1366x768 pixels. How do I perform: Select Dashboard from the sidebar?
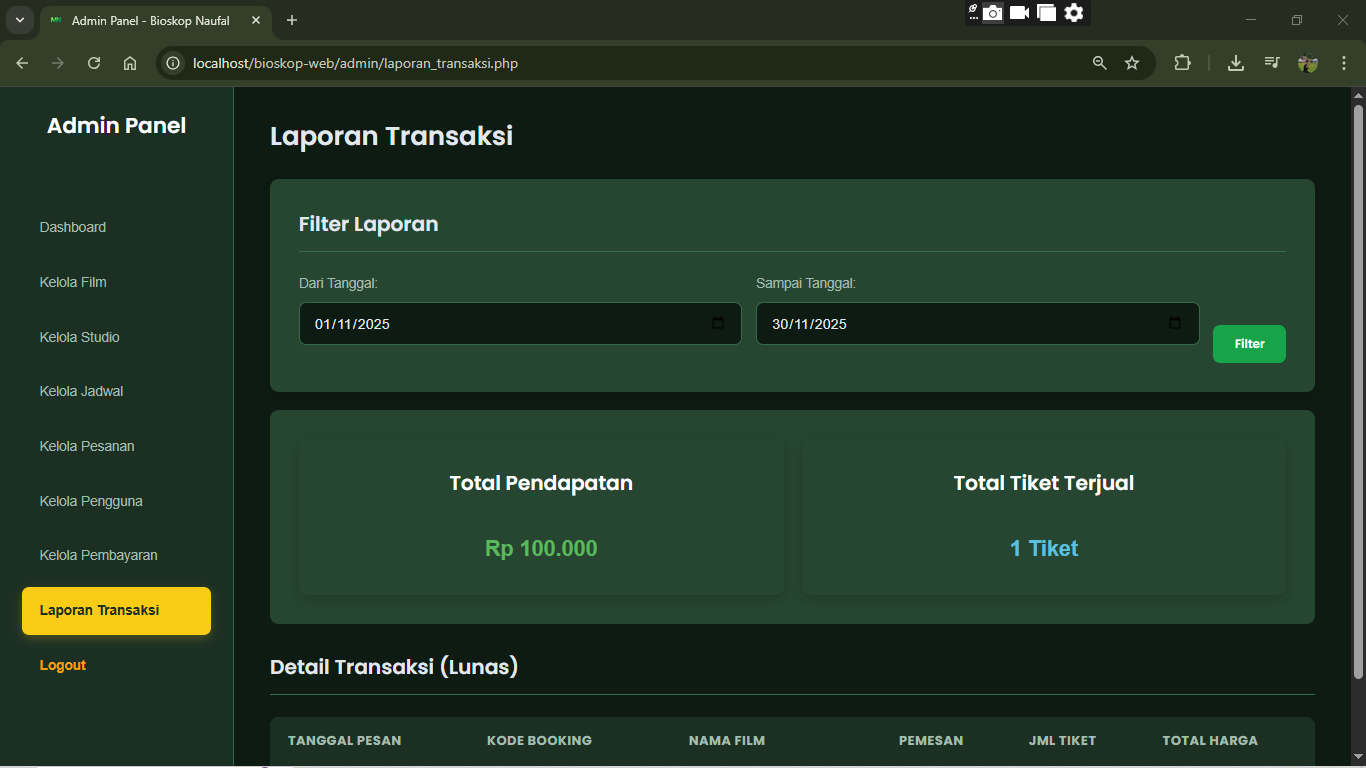[73, 227]
